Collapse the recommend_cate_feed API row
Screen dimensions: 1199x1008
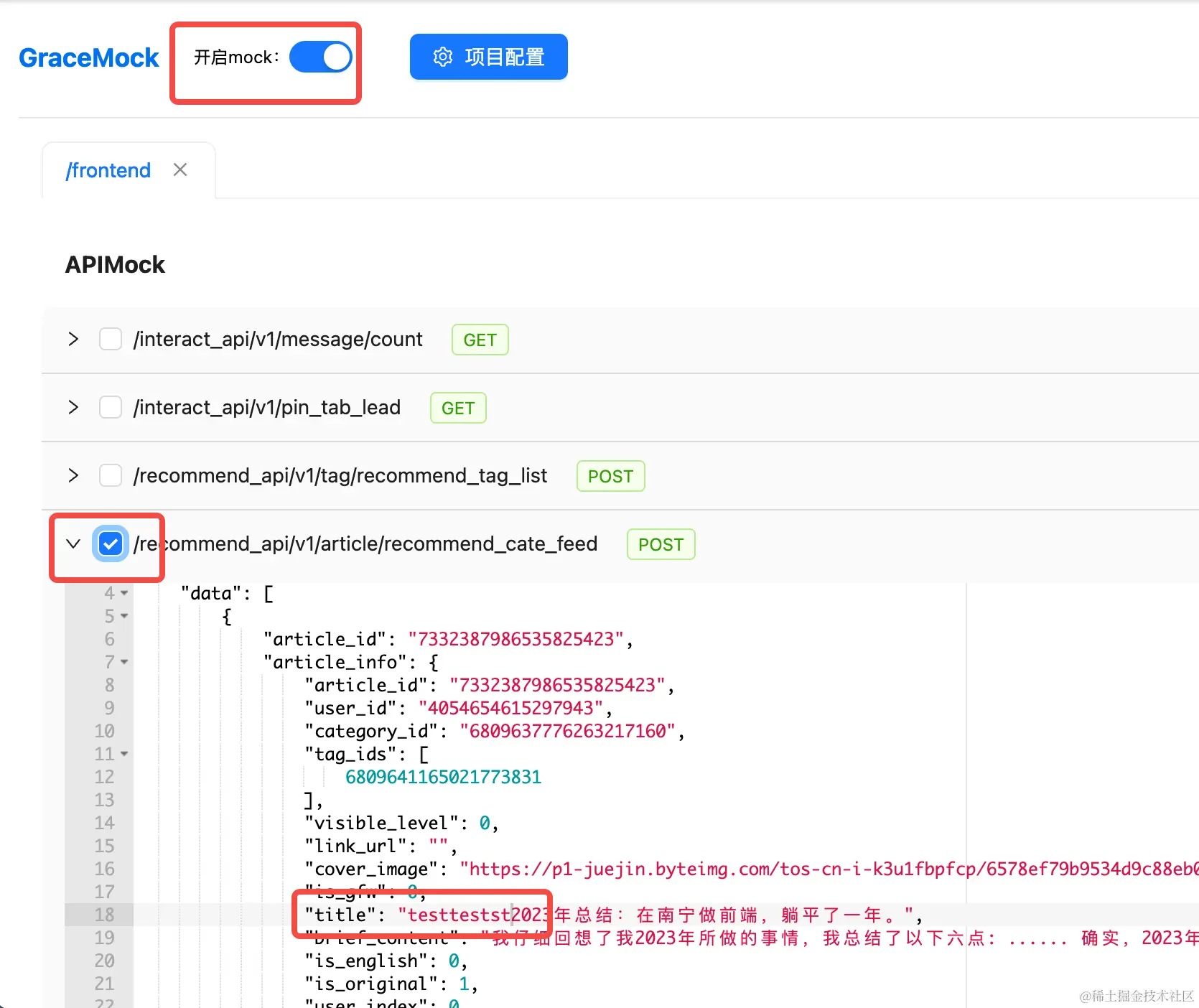tap(73, 543)
